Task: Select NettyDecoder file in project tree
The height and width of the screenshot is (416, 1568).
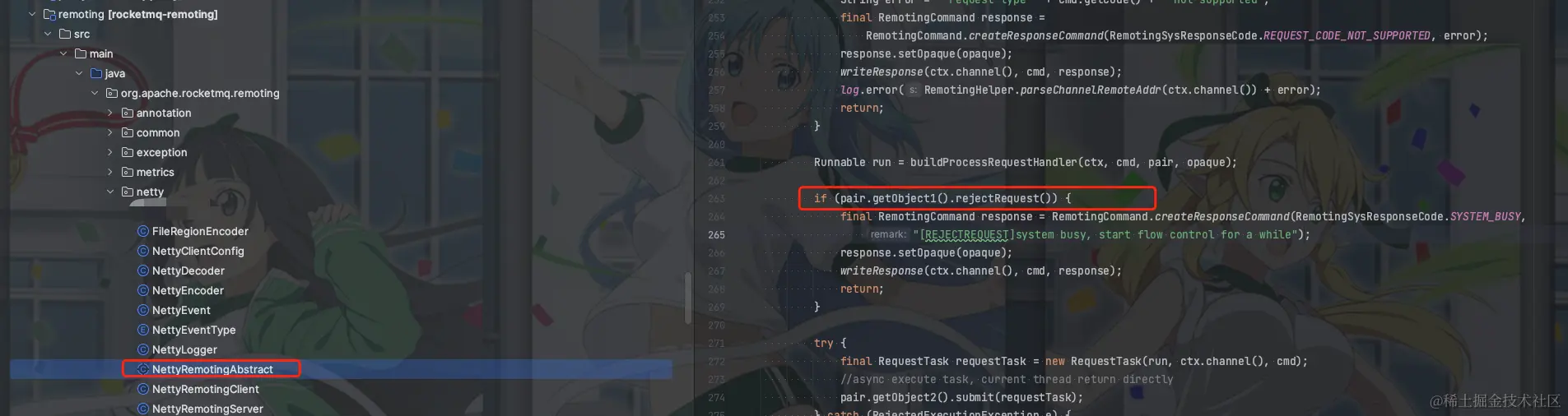Action: point(188,270)
